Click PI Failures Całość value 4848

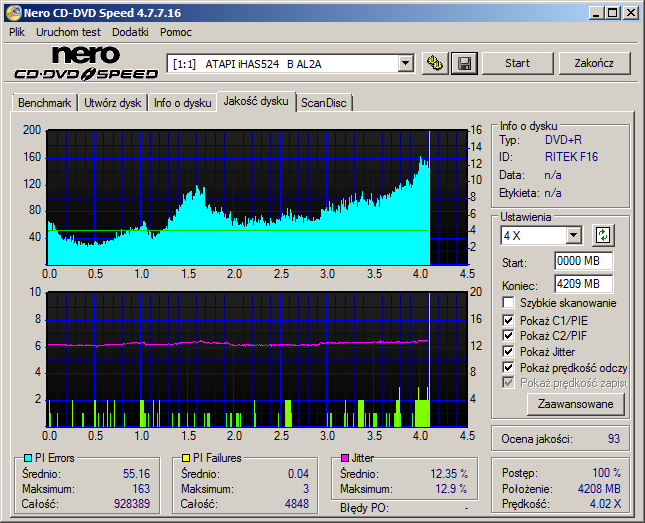click(297, 503)
